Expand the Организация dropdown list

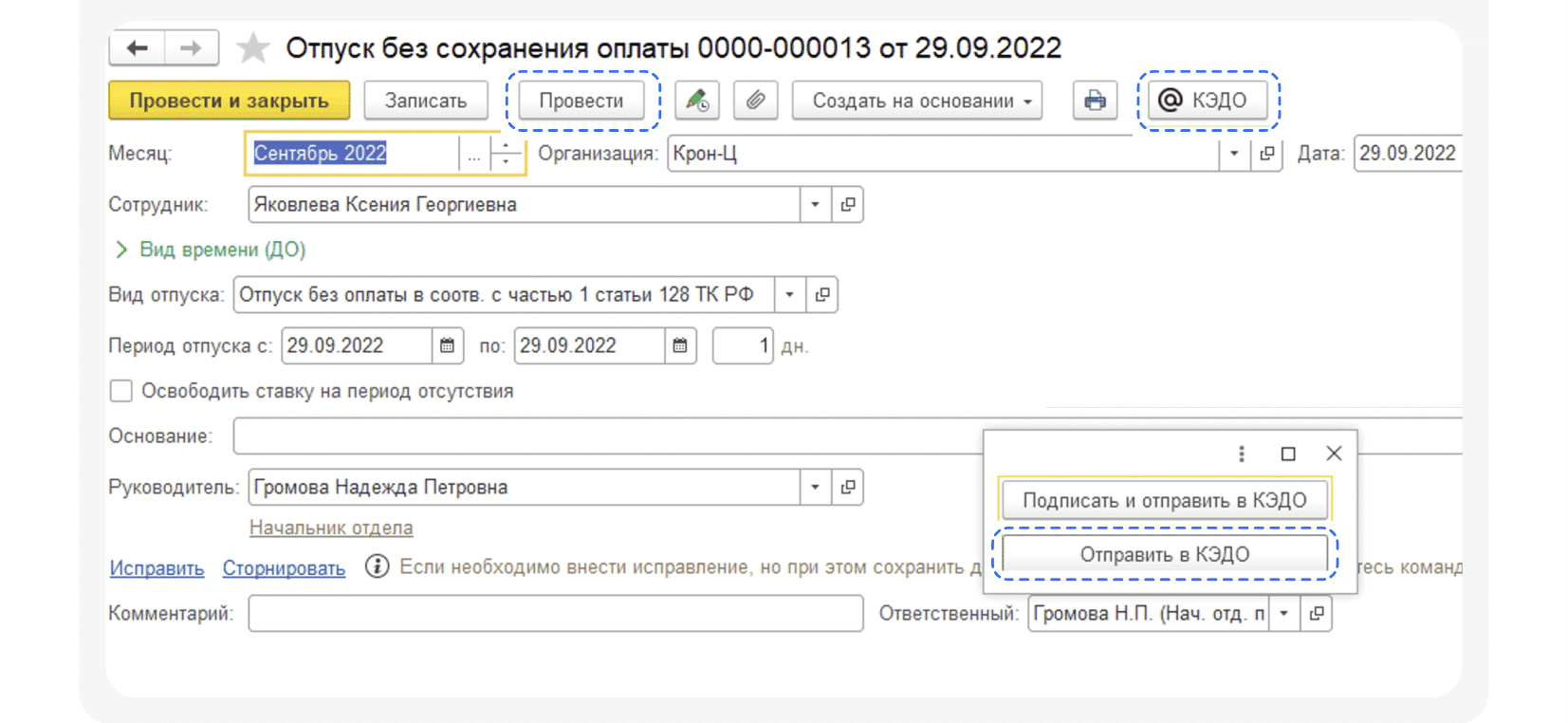point(1234,153)
